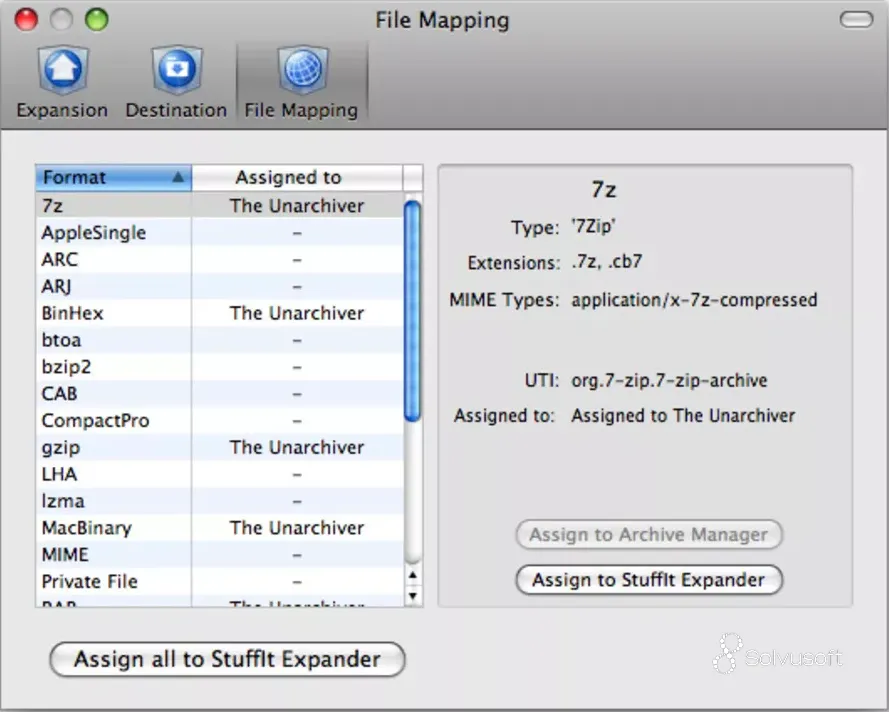This screenshot has width=889, height=712.
Task: Click the scrollbar down arrow
Action: [413, 596]
